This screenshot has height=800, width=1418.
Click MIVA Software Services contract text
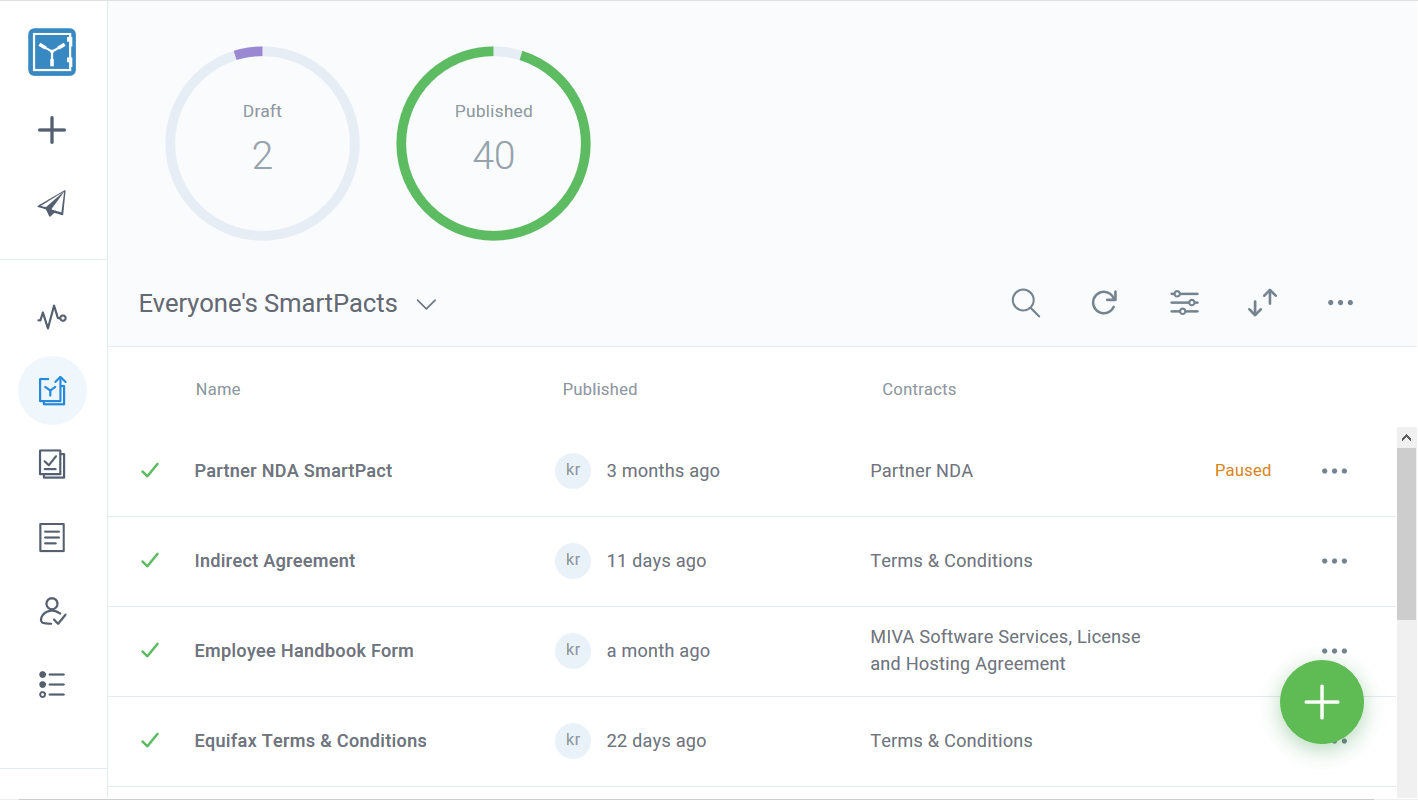[x=1005, y=650]
